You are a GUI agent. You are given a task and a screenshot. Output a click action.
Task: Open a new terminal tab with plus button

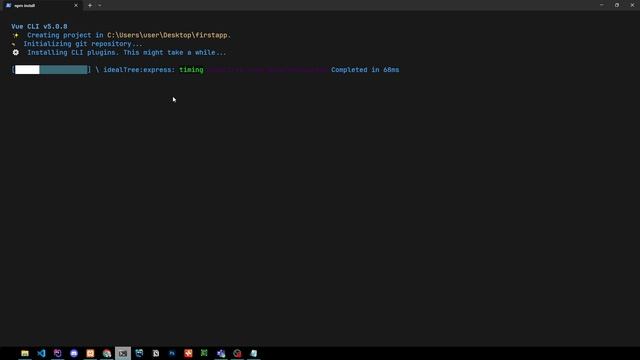90,5
